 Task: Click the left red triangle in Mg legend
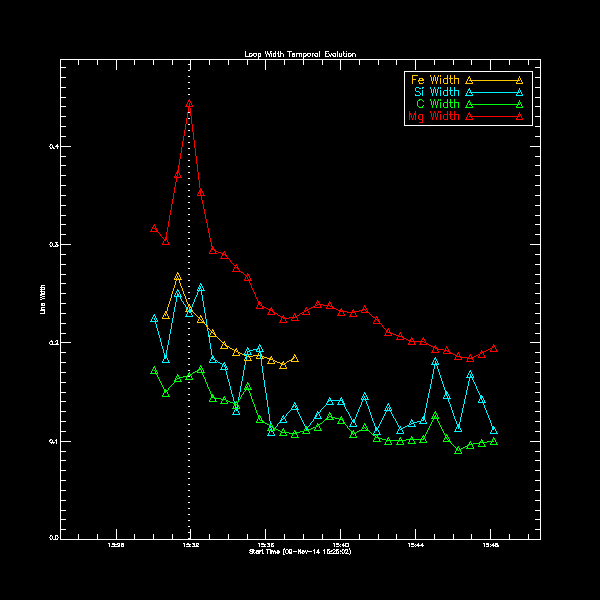[x=468, y=117]
